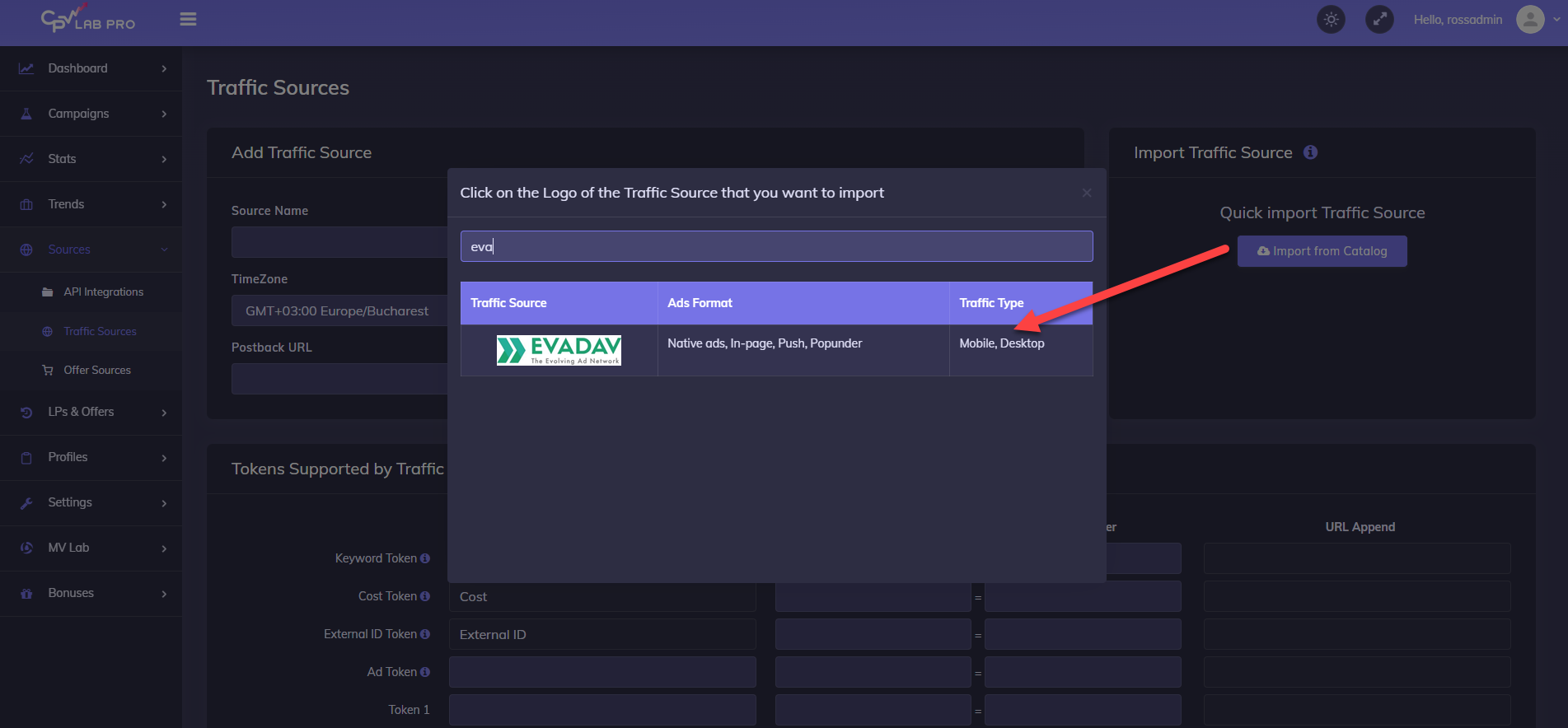The height and width of the screenshot is (728, 1568).
Task: Expand Profiles submenu chevron
Action: [164, 458]
